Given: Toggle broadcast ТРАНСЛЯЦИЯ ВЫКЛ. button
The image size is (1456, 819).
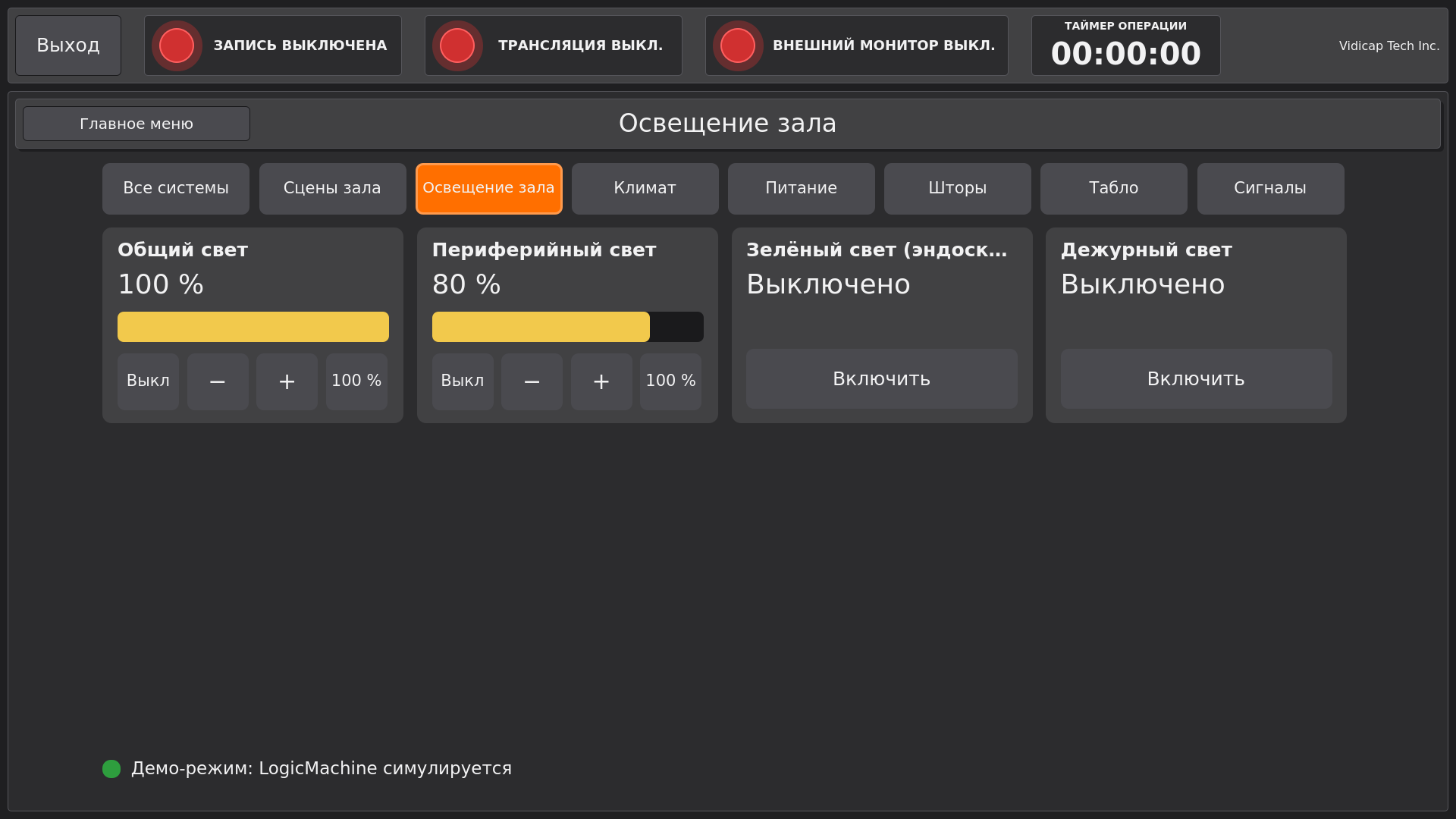Looking at the screenshot, I should 554,45.
